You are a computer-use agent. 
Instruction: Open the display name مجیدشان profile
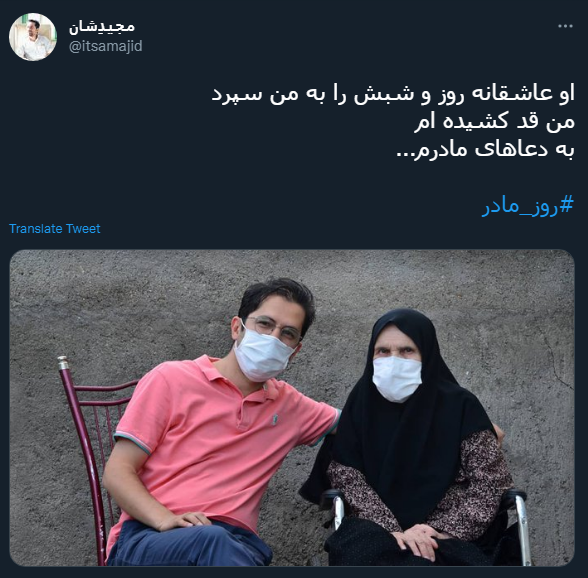coord(102,26)
